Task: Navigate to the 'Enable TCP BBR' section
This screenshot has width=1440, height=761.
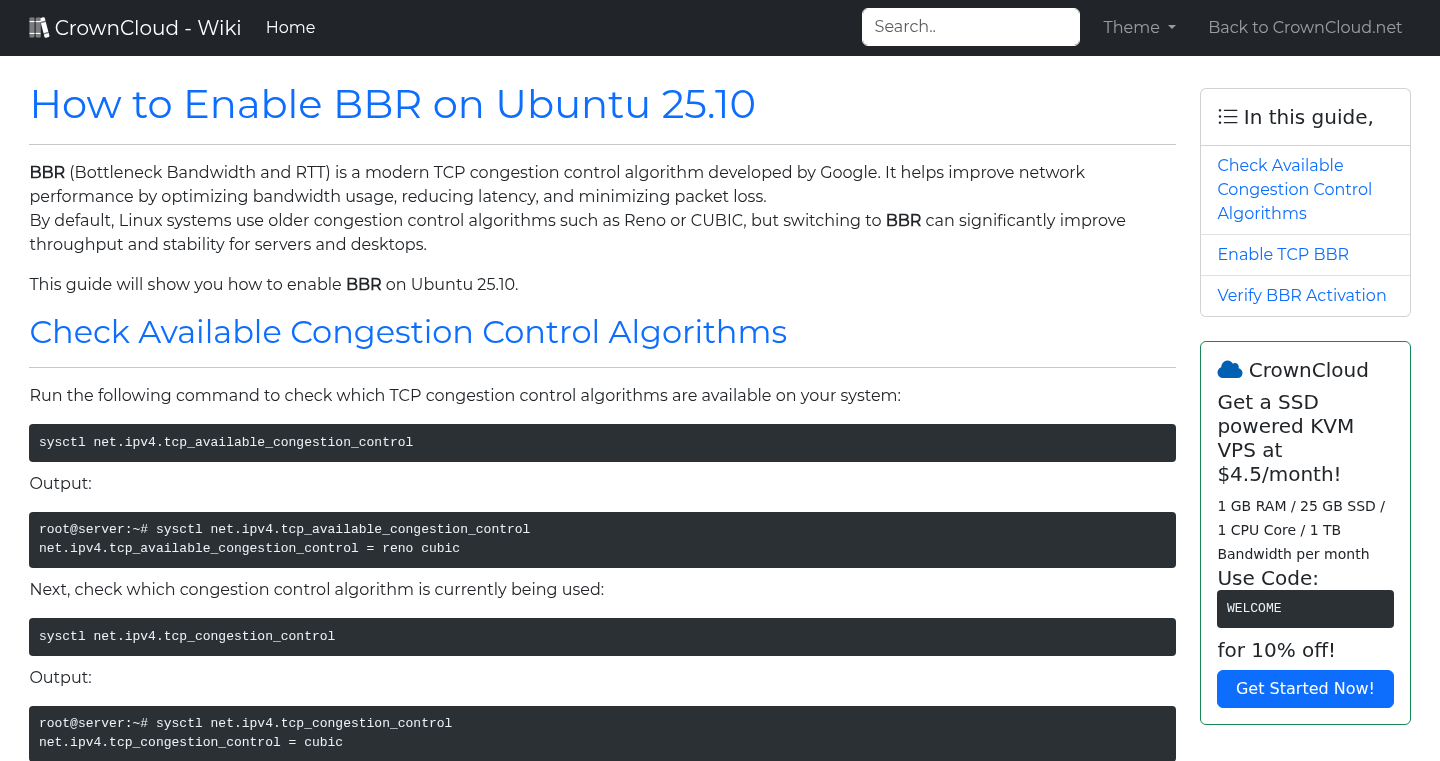Action: point(1283,254)
